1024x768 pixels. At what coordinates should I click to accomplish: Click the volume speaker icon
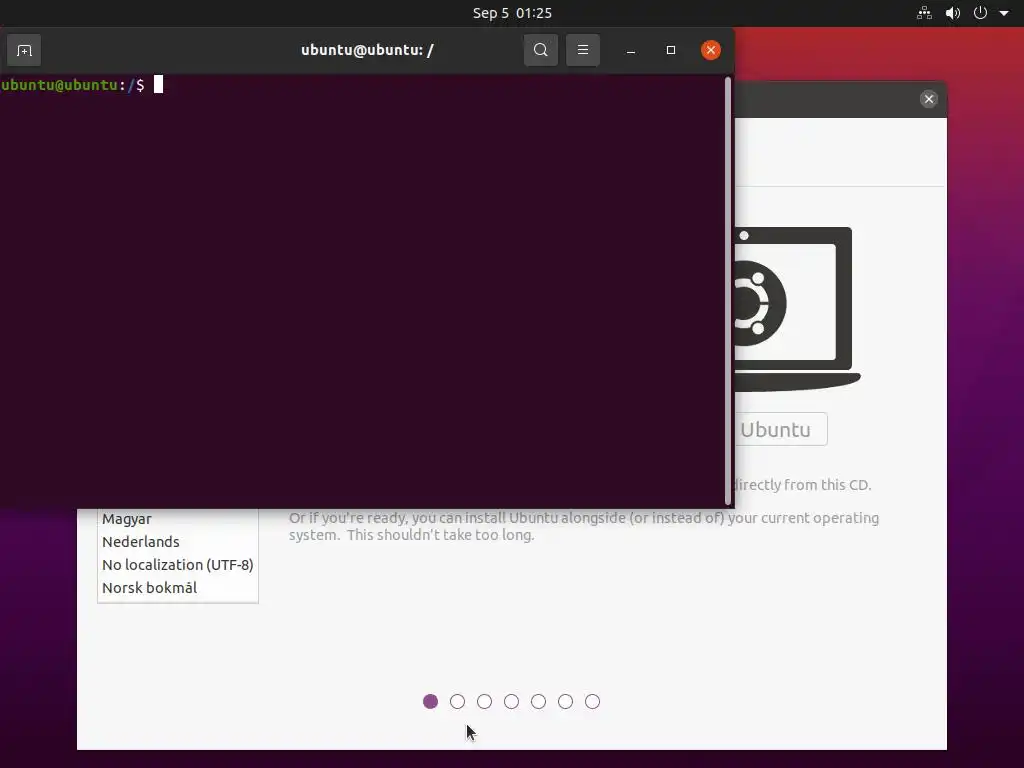[x=953, y=13]
